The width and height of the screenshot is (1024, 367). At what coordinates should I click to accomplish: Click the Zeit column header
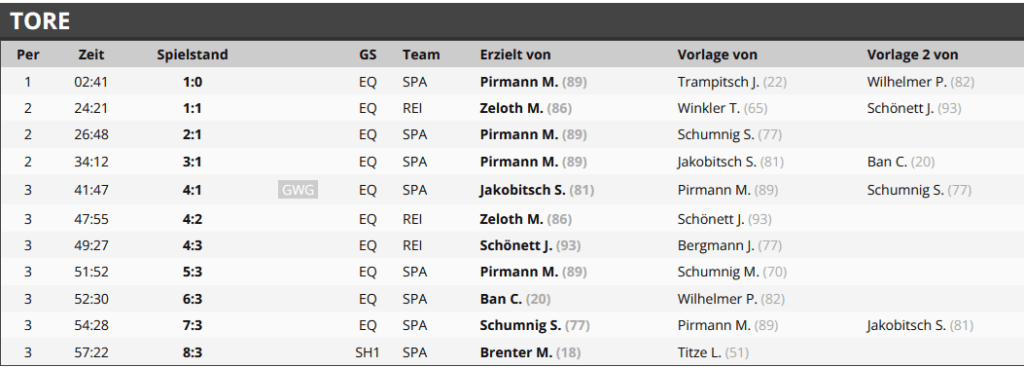coord(91,55)
